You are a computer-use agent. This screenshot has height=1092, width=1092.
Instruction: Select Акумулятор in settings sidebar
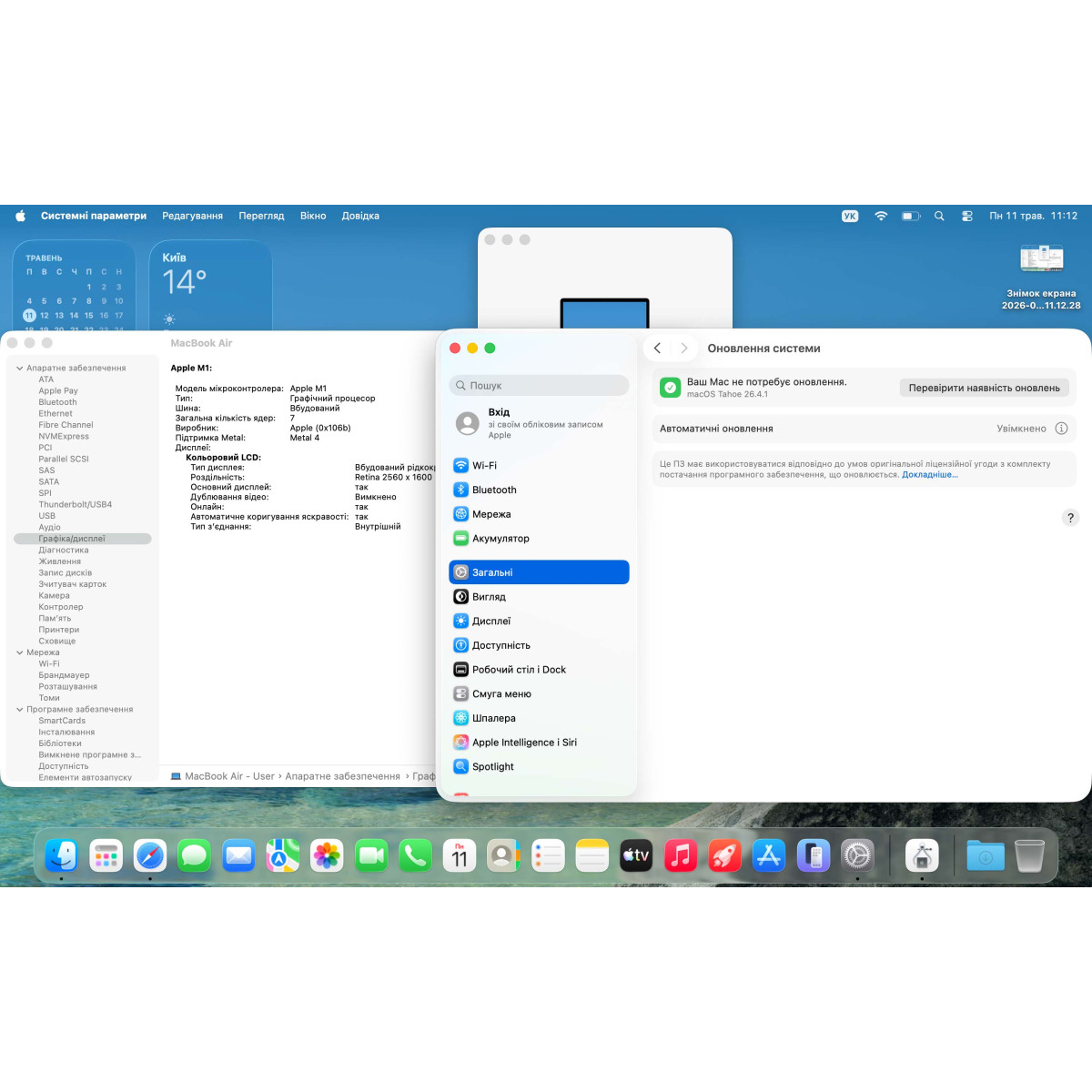tap(539, 539)
